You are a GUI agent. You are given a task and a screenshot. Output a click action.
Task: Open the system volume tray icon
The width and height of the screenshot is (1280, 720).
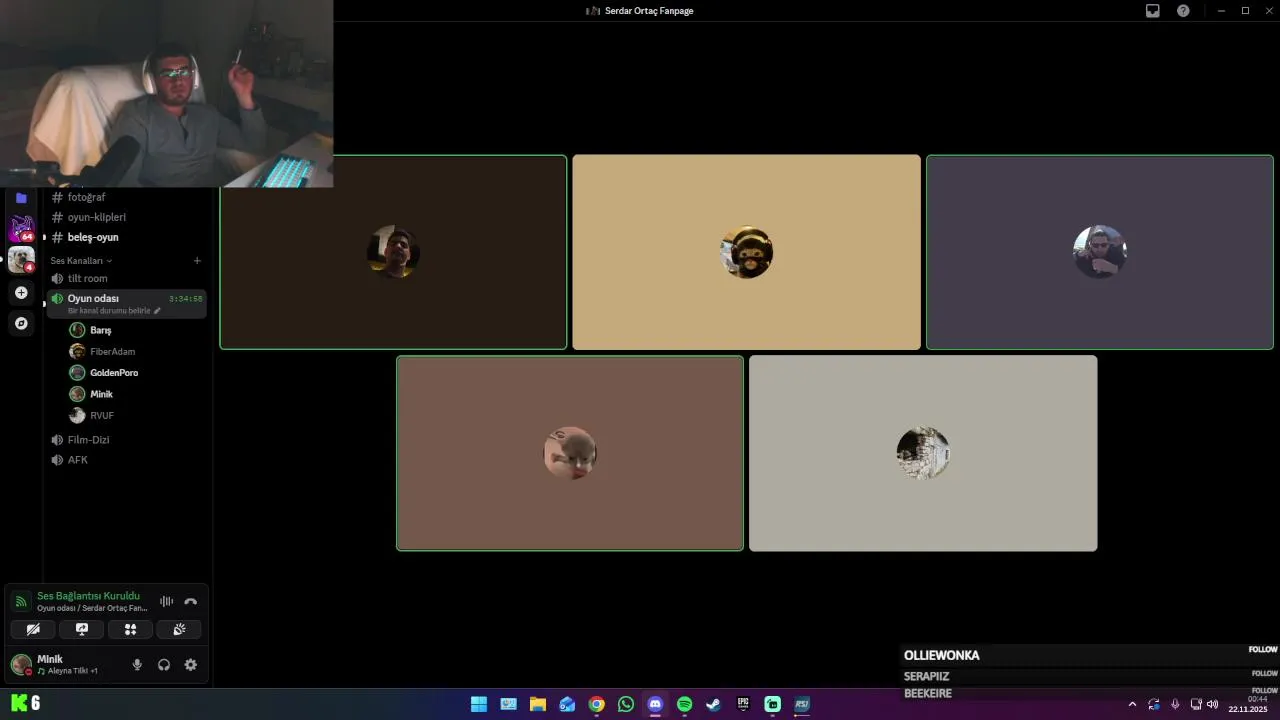click(x=1212, y=704)
